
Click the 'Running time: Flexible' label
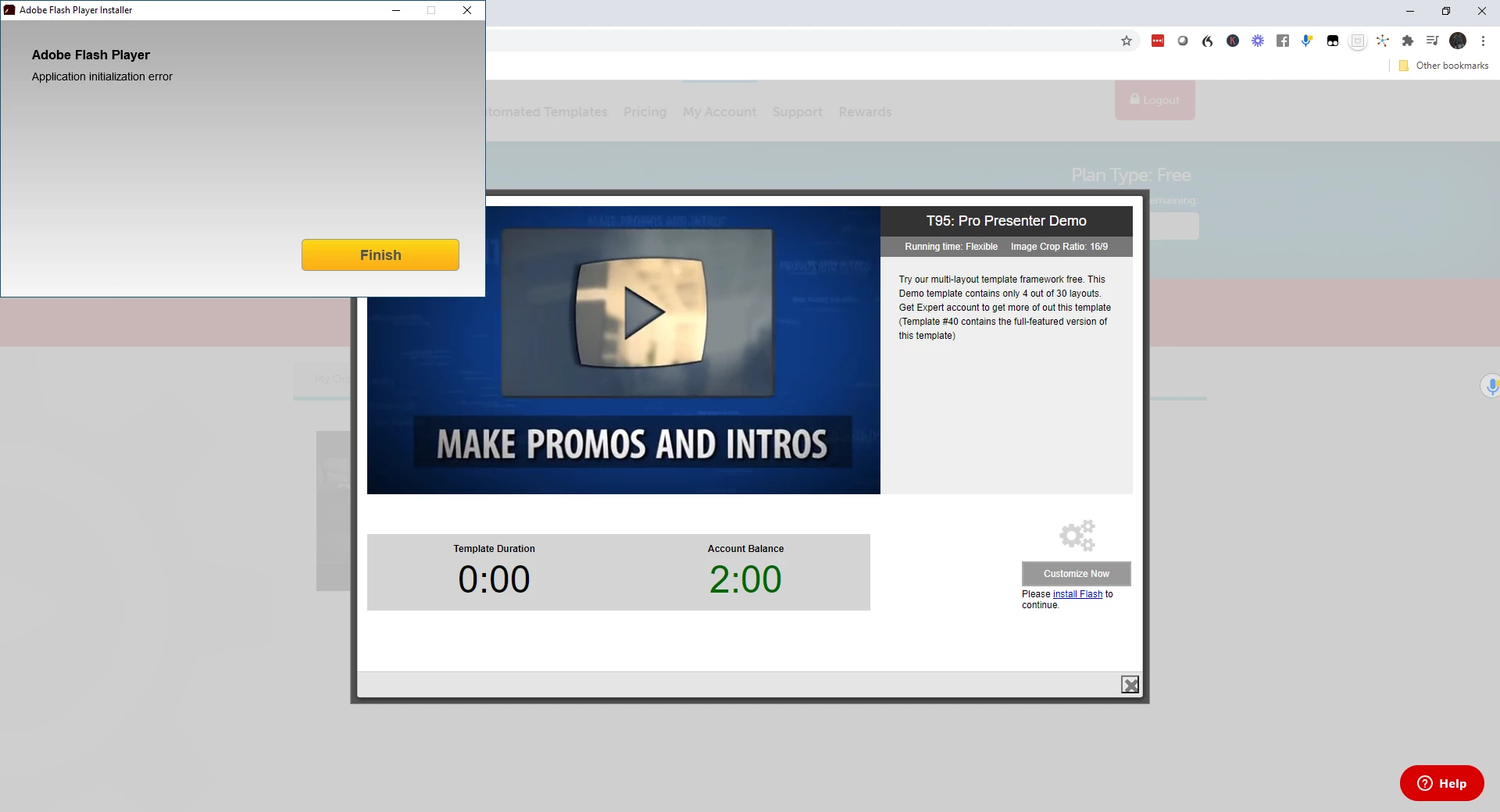(x=951, y=247)
